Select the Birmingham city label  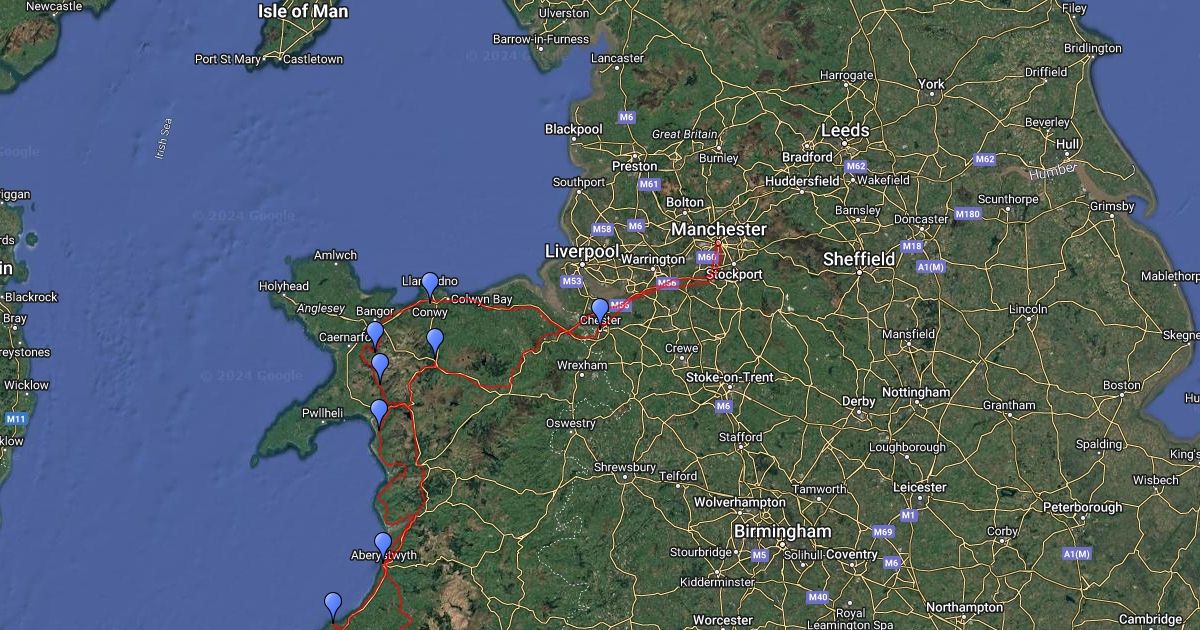pyautogui.click(x=782, y=531)
